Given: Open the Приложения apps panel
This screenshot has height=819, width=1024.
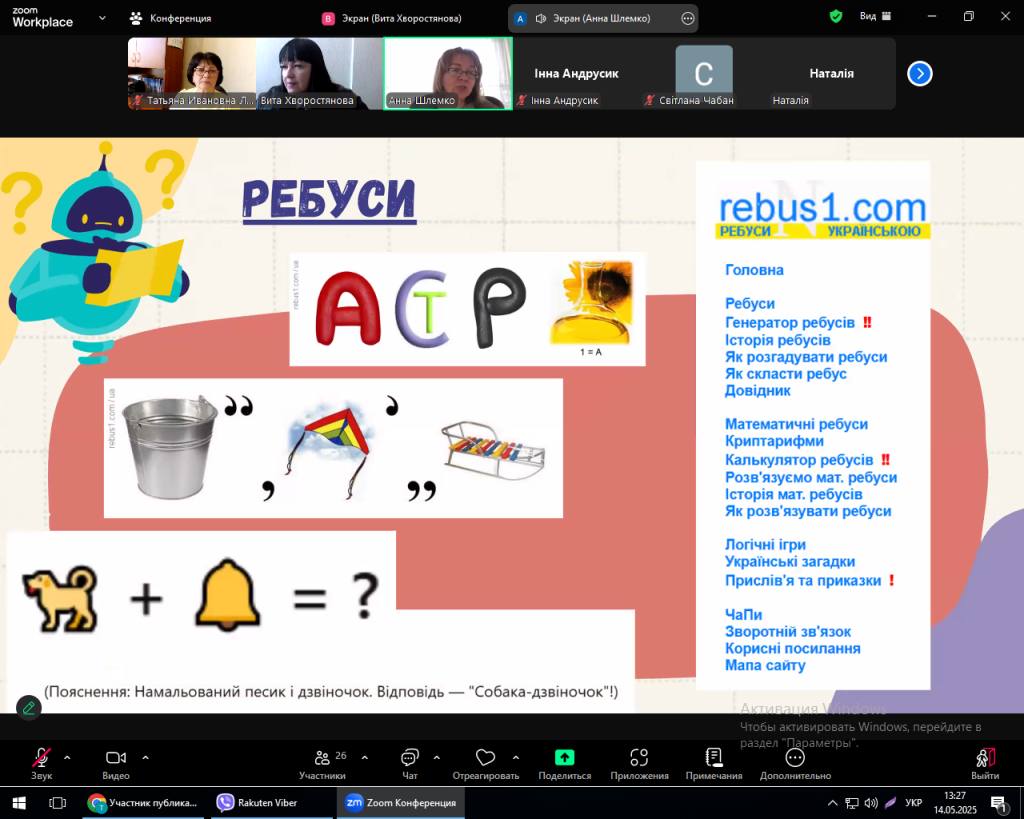Looking at the screenshot, I should pyautogui.click(x=639, y=763).
